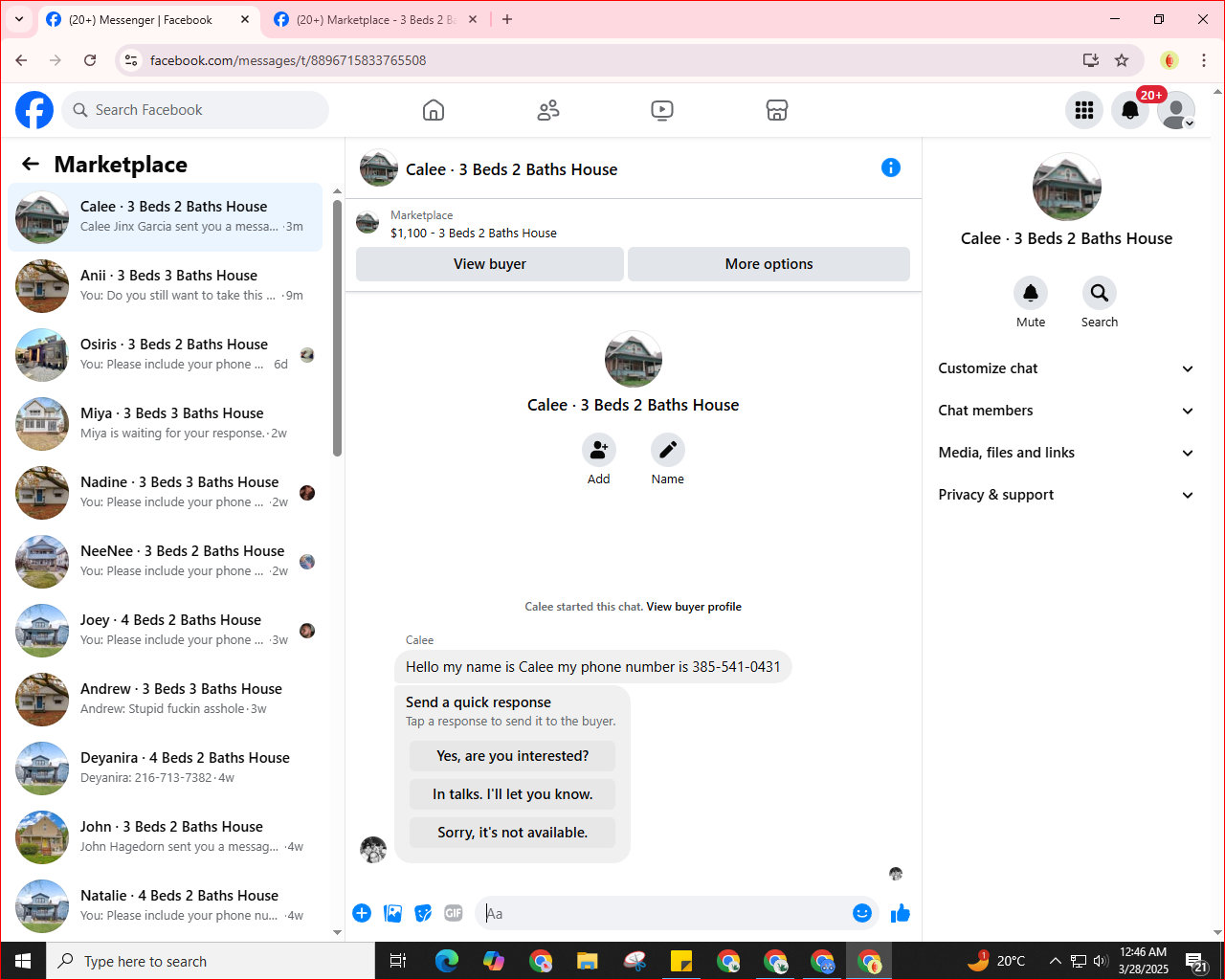
Task: Open the Facebook logo home link
Action: [34, 110]
